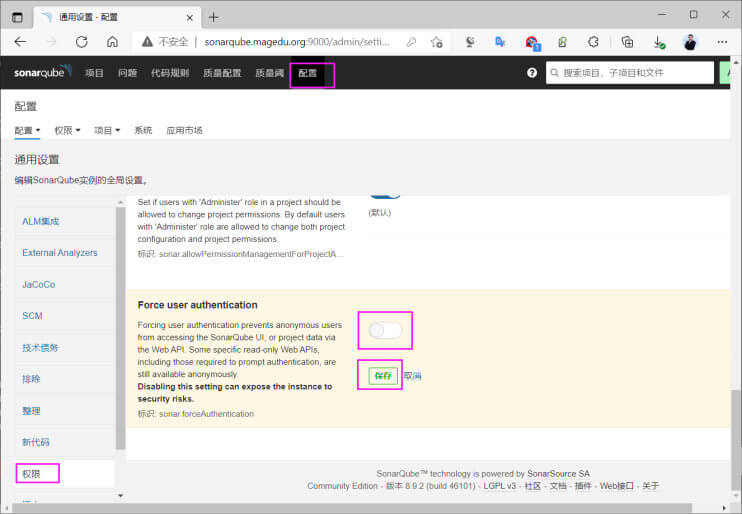Open 社区 footer link
Image resolution: width=742 pixels, height=514 pixels.
point(532,486)
